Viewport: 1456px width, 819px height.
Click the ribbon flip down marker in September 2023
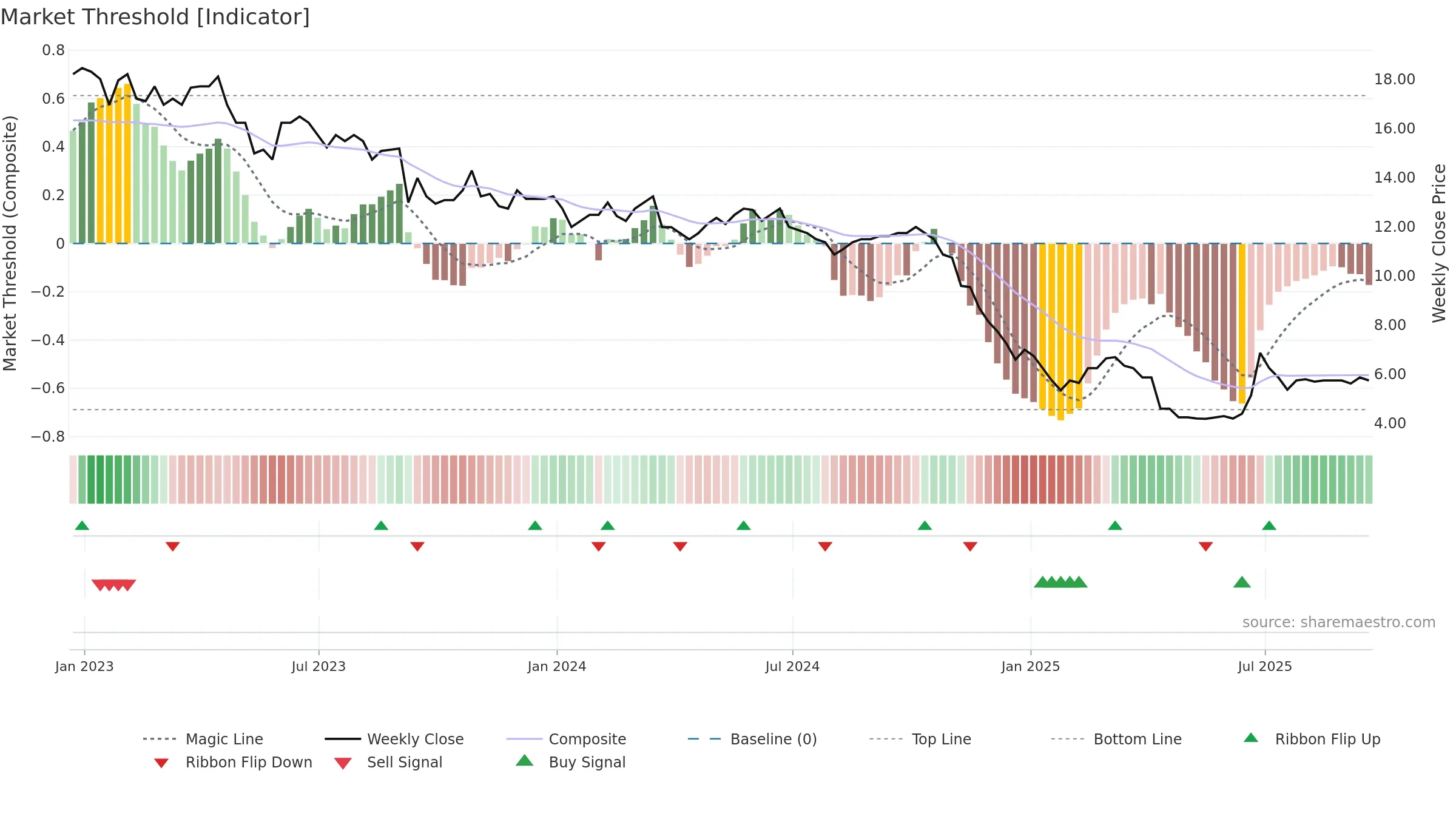click(x=417, y=547)
